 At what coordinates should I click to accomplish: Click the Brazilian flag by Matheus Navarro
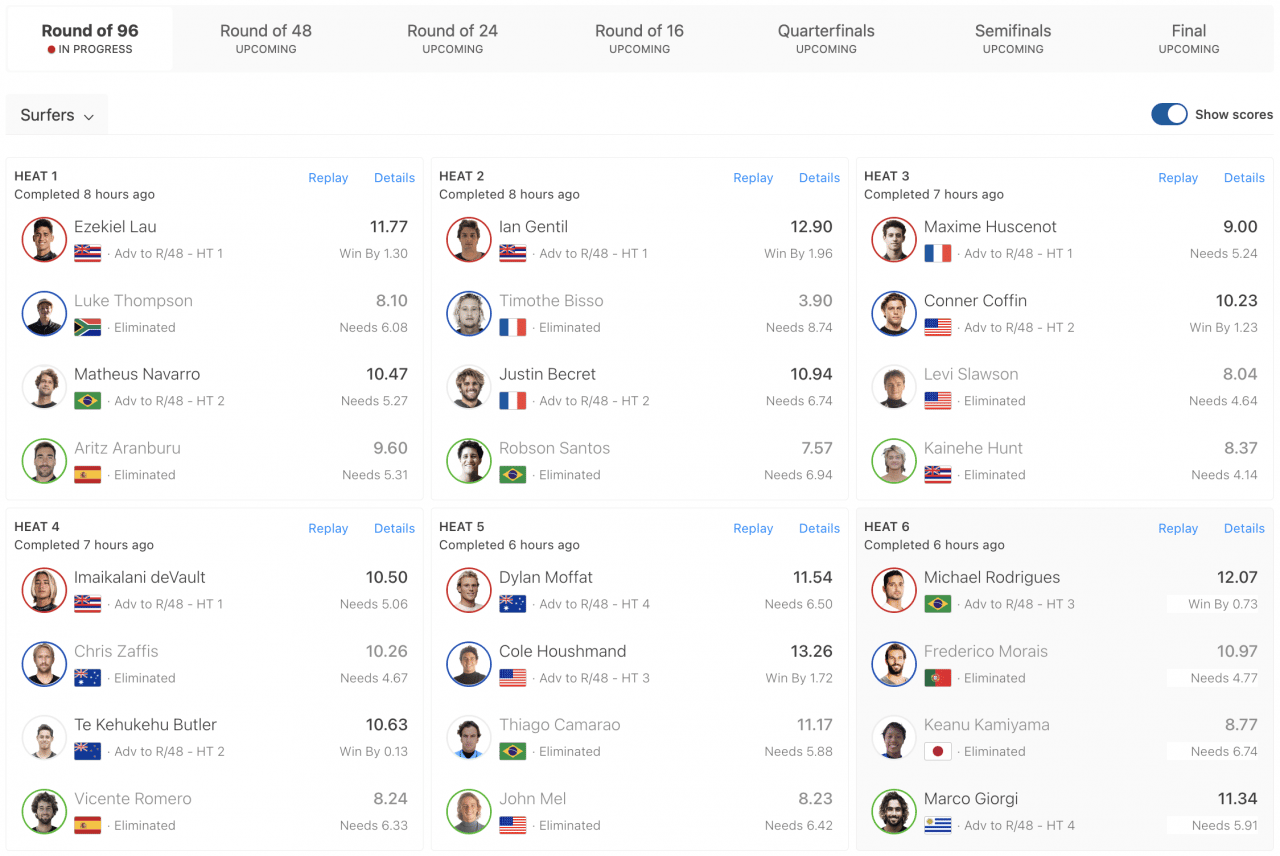pyautogui.click(x=87, y=402)
